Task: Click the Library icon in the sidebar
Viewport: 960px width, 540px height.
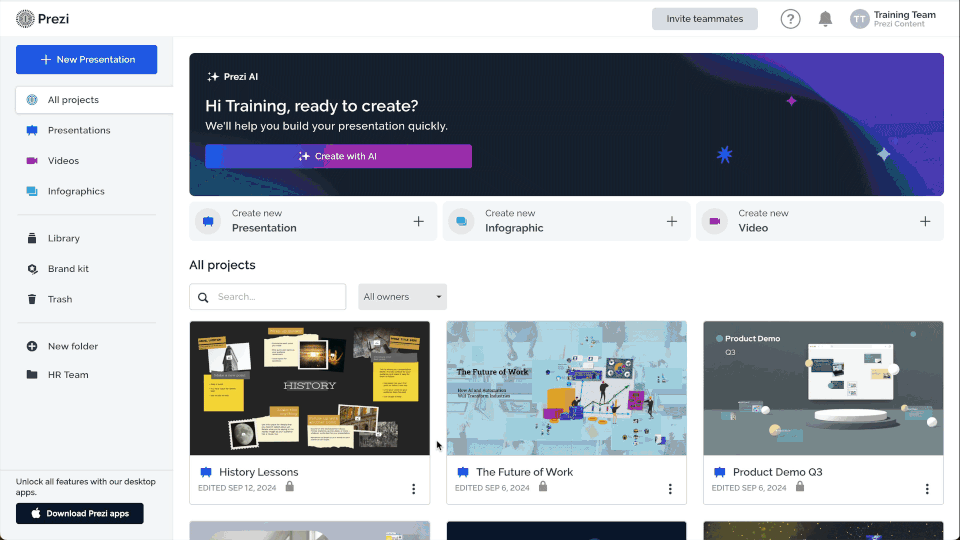Action: click(32, 238)
